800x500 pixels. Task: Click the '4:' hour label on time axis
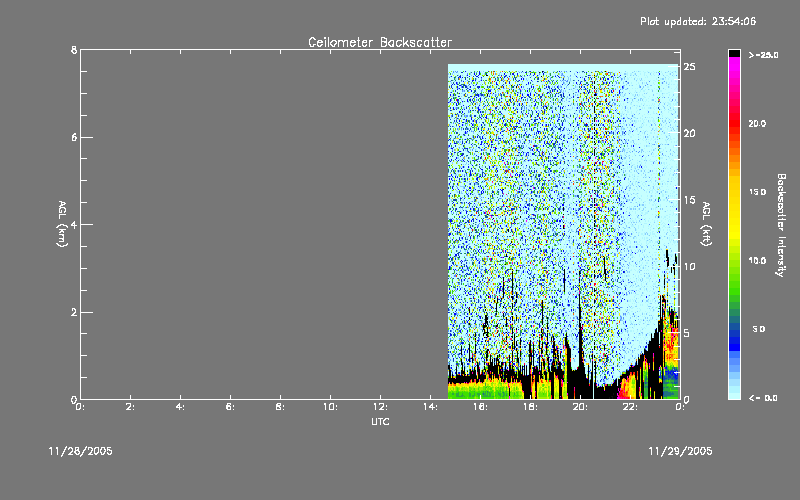[181, 407]
